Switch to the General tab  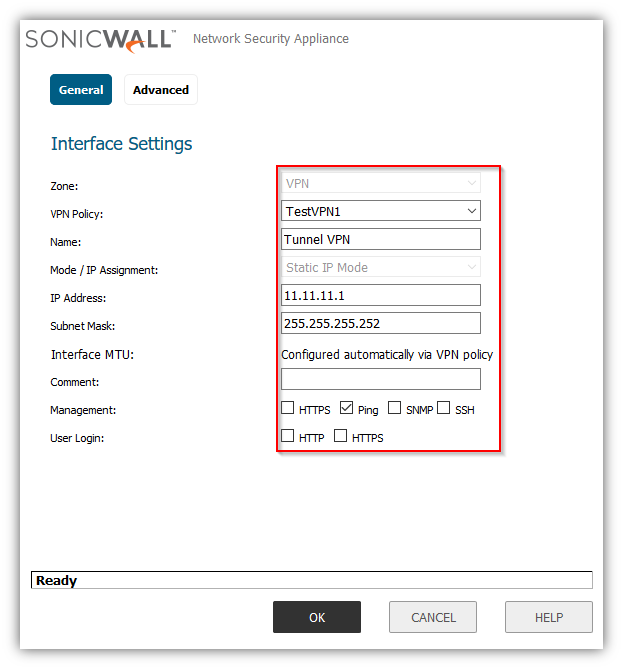81,90
